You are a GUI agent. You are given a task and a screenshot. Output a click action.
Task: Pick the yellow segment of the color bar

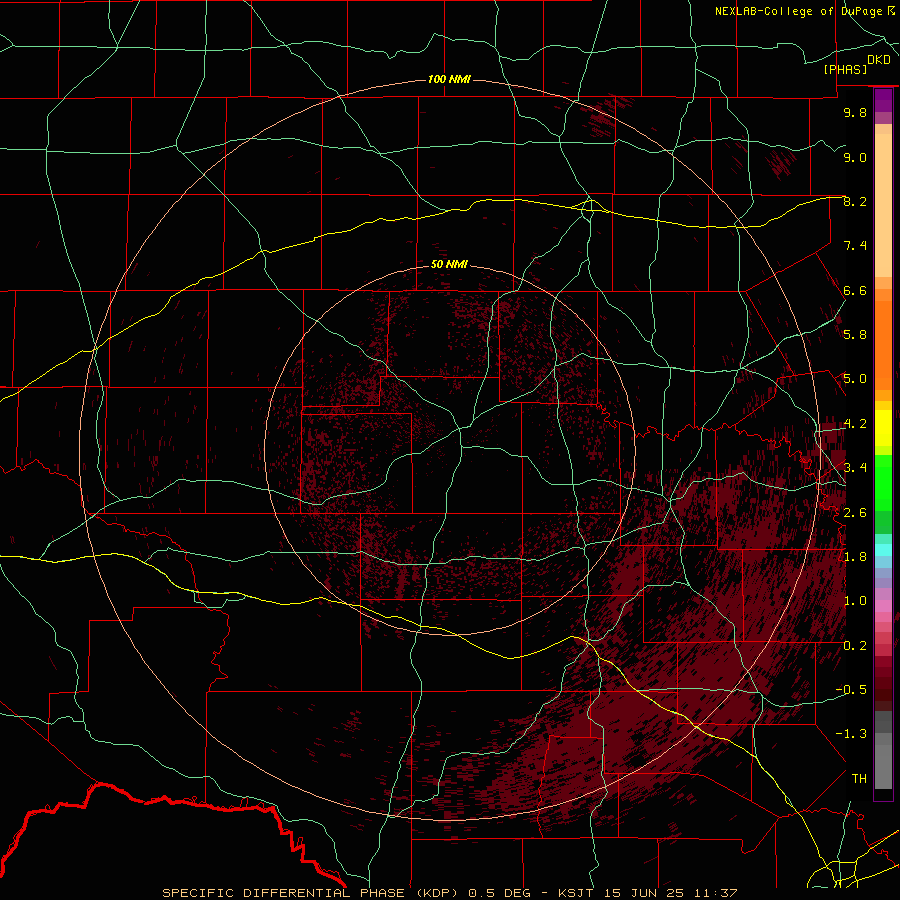[883, 428]
